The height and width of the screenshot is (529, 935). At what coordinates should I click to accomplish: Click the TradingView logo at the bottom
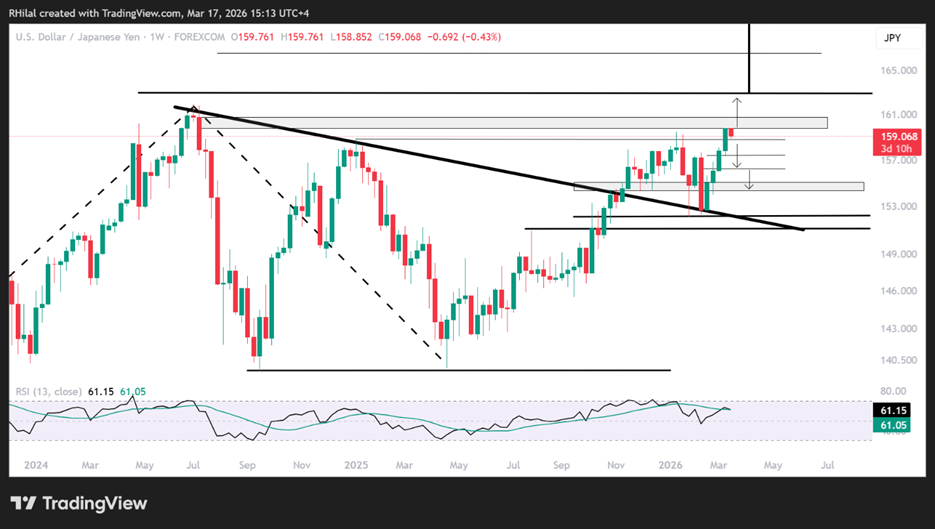[79, 503]
